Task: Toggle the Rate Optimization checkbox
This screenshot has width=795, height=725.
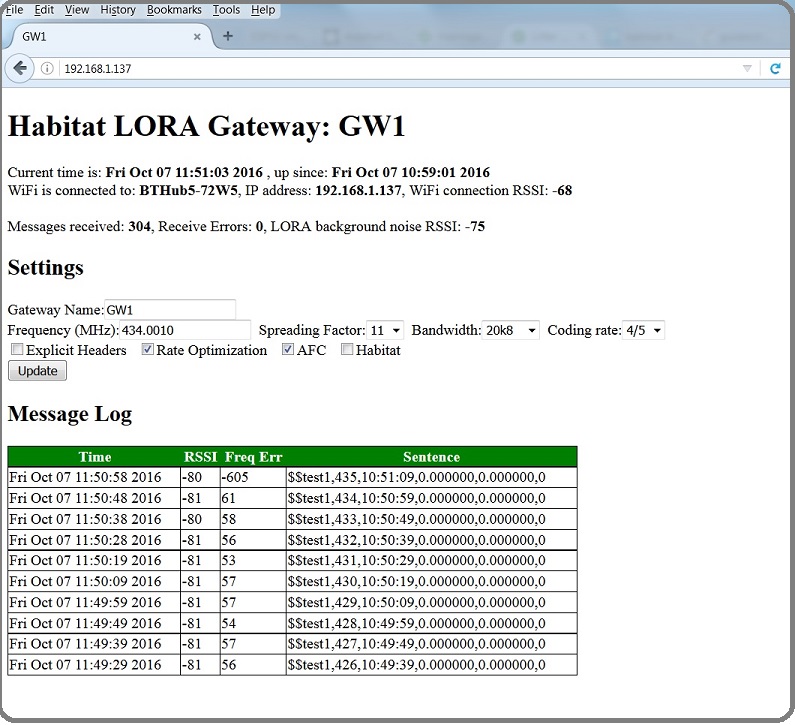Action: click(148, 350)
